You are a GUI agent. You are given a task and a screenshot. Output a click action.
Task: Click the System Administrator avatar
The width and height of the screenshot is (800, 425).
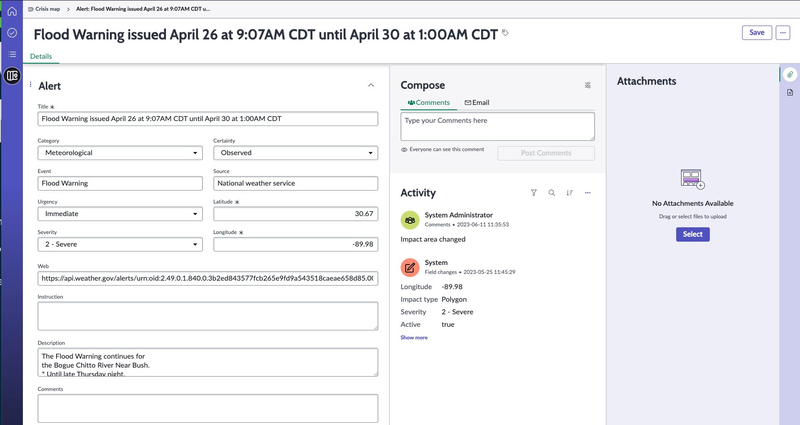point(410,220)
